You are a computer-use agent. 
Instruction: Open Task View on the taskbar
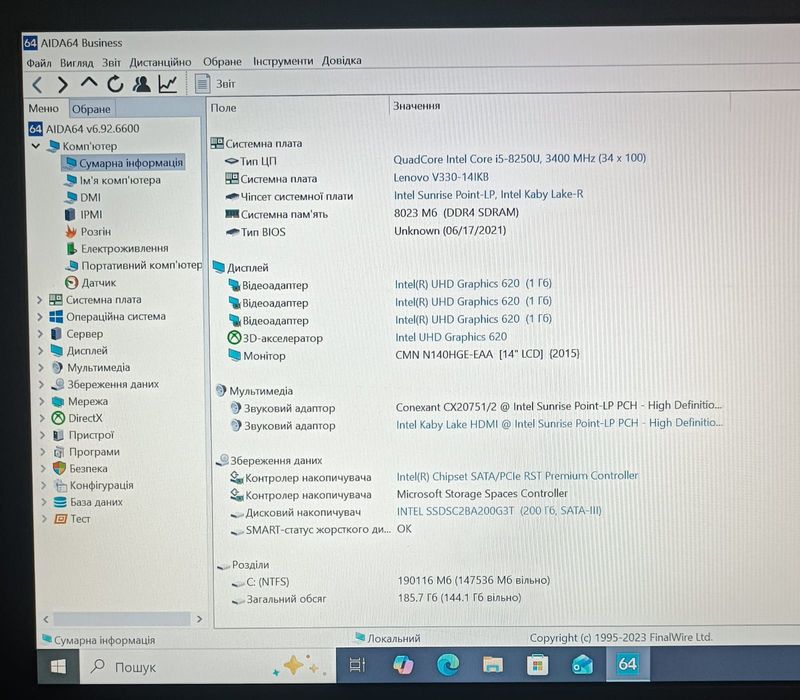pos(357,665)
